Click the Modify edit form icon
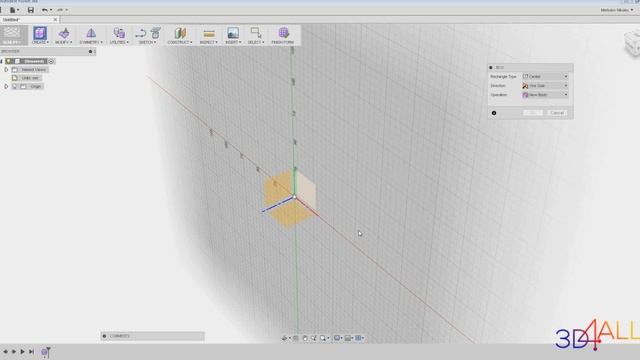The width and height of the screenshot is (640, 360). tap(64, 33)
